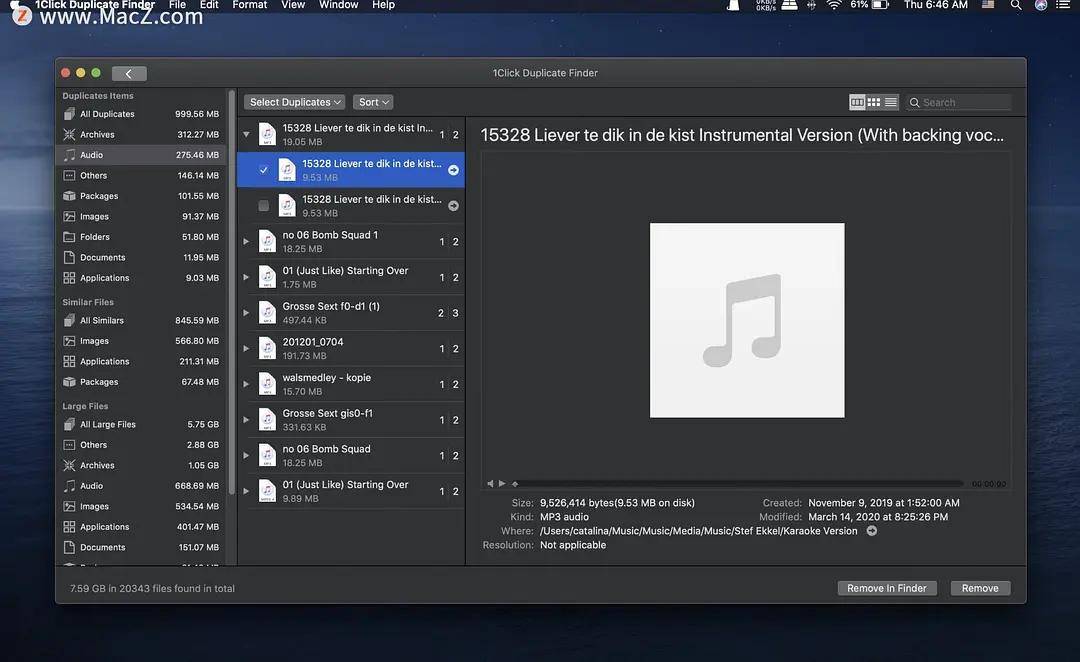Click the Remove In Finder button

coord(886,588)
